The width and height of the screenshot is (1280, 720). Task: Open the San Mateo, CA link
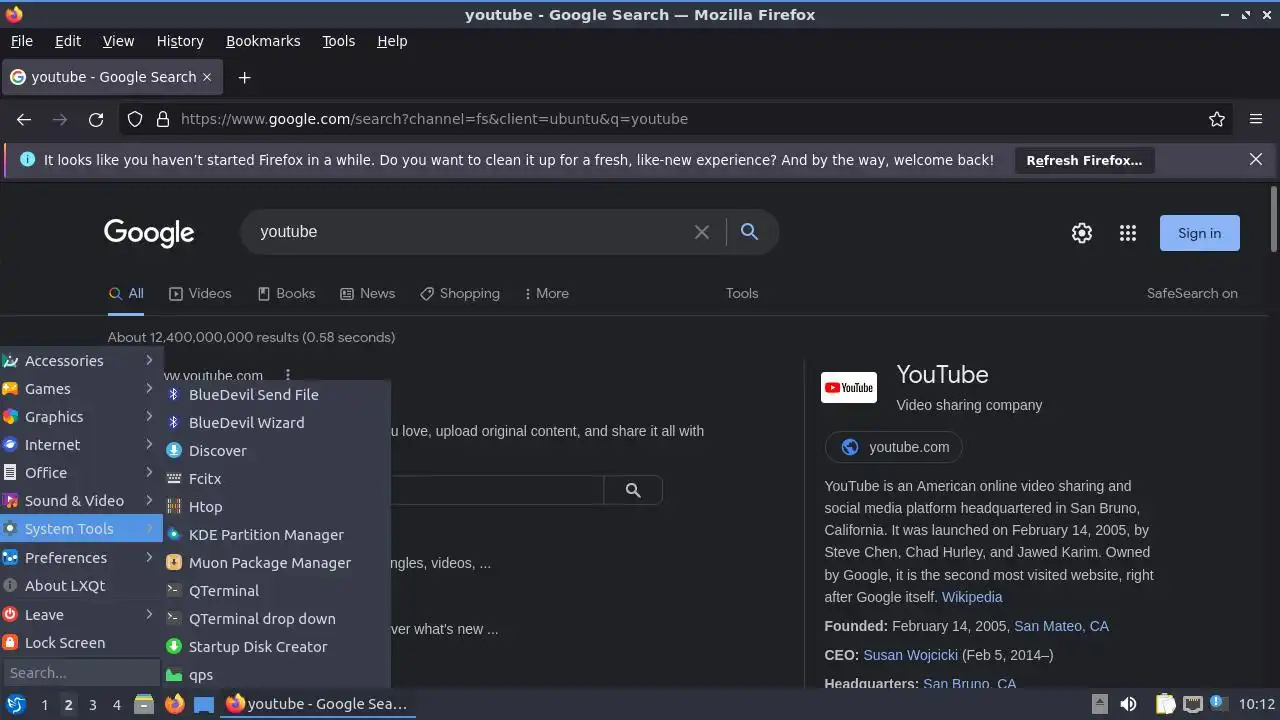coord(1061,626)
